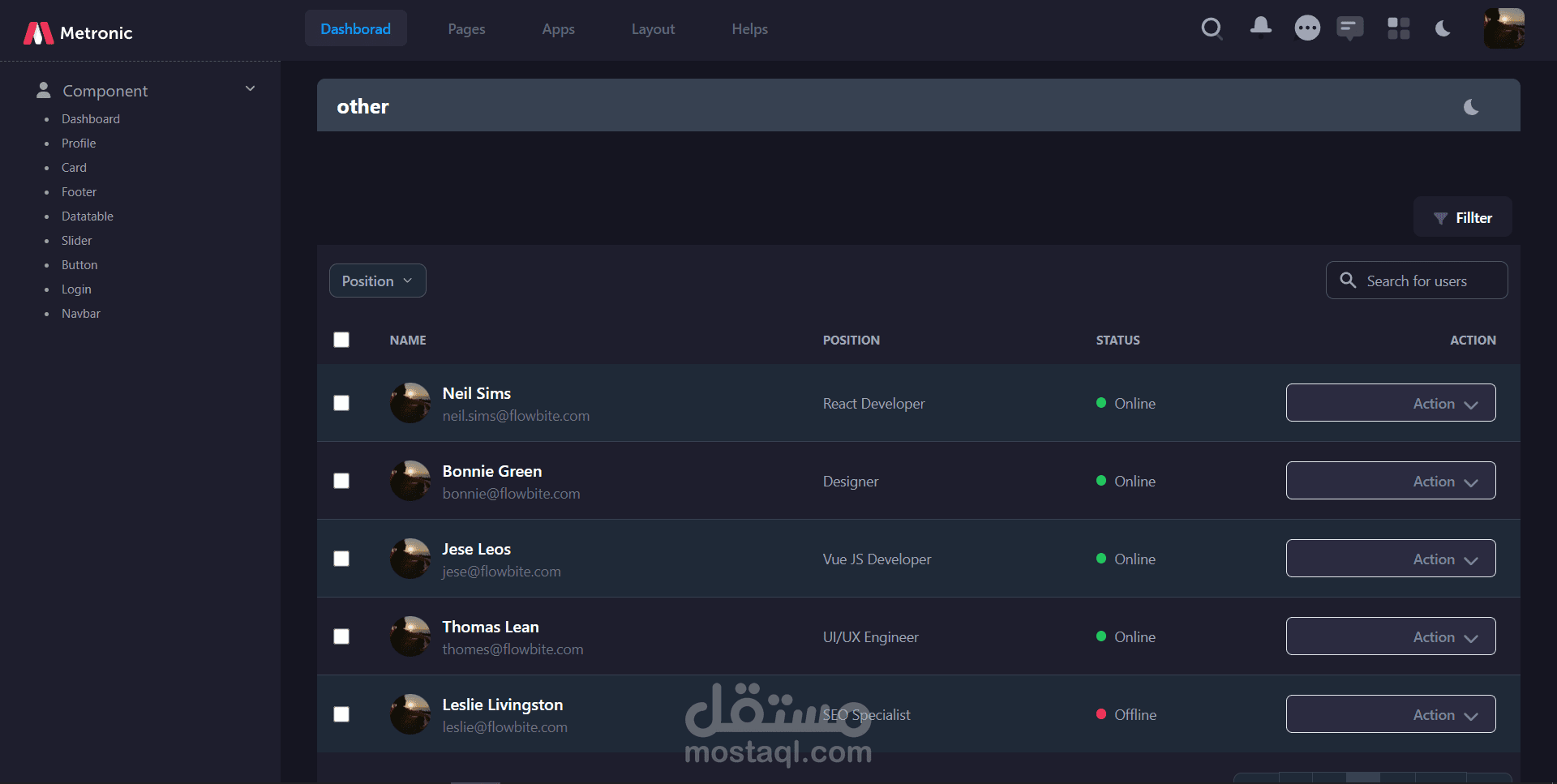The height and width of the screenshot is (784, 1557).
Task: Check the box for Neil Sims
Action: click(x=341, y=403)
